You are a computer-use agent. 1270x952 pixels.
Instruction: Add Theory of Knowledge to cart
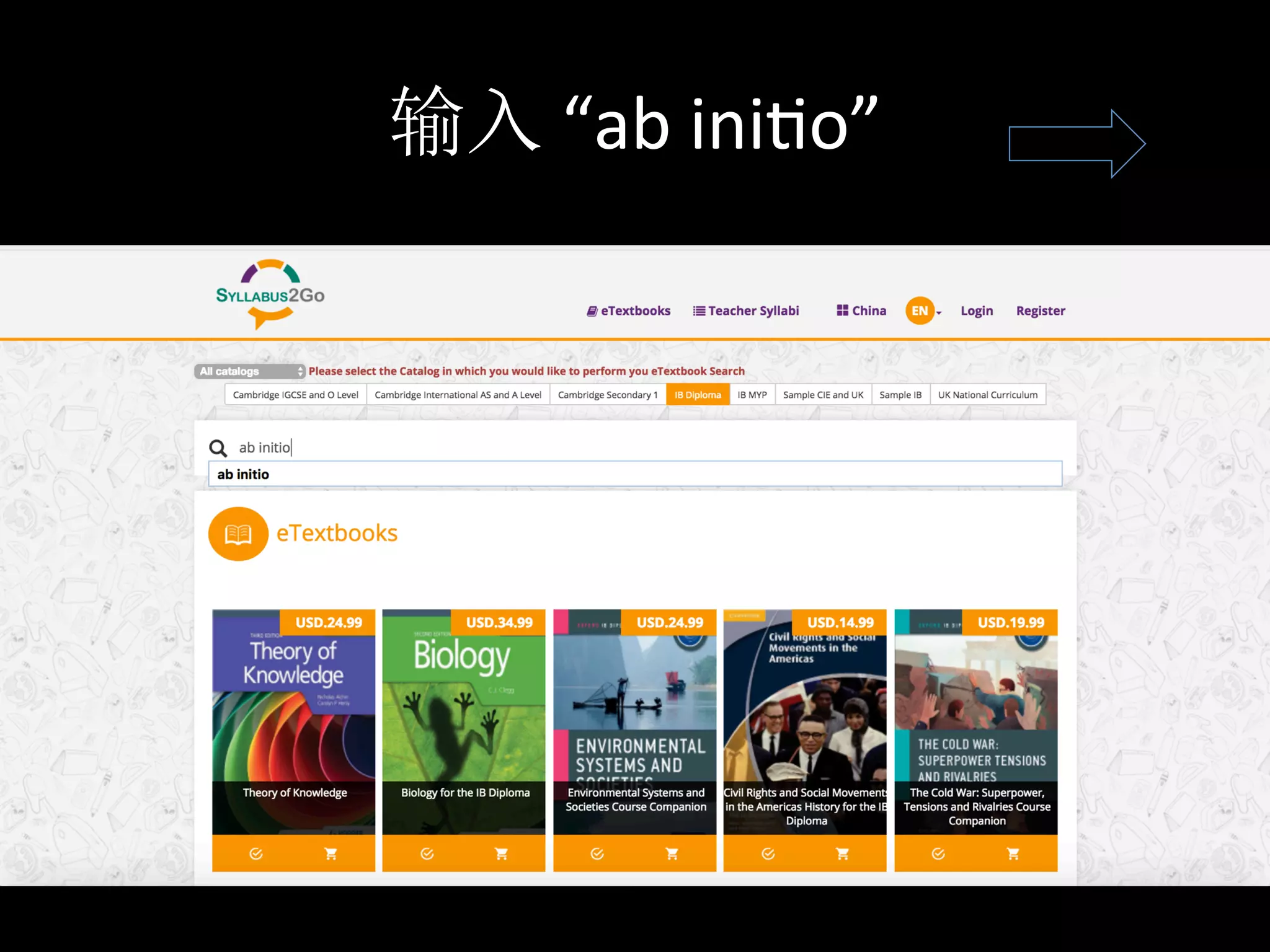(331, 854)
